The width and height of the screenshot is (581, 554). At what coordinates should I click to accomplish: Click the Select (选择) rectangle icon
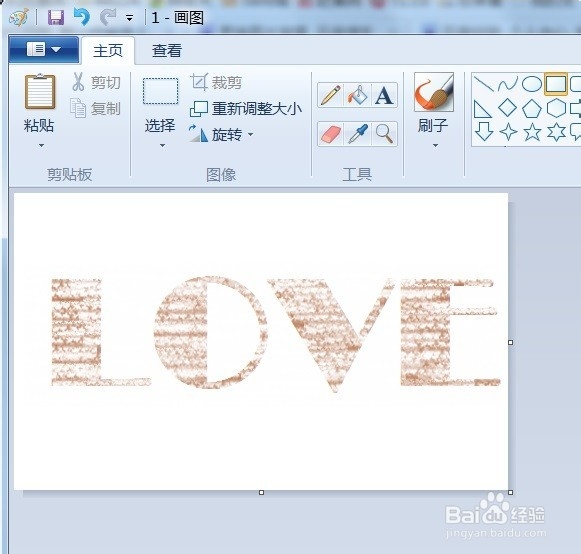pos(160,91)
